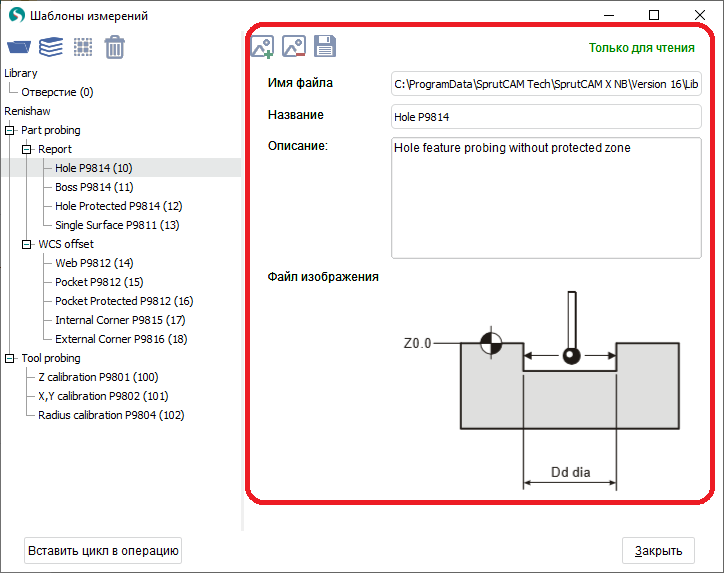
Task: Click the Название text field
Action: pyautogui.click(x=546, y=117)
